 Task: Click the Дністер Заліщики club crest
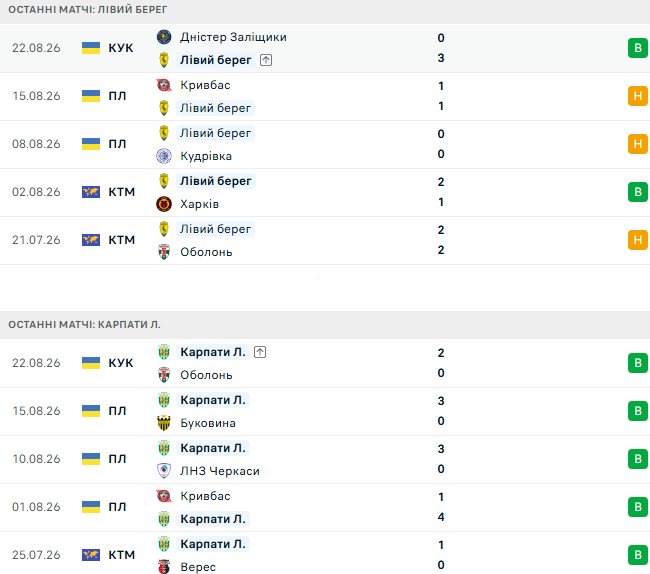click(164, 37)
